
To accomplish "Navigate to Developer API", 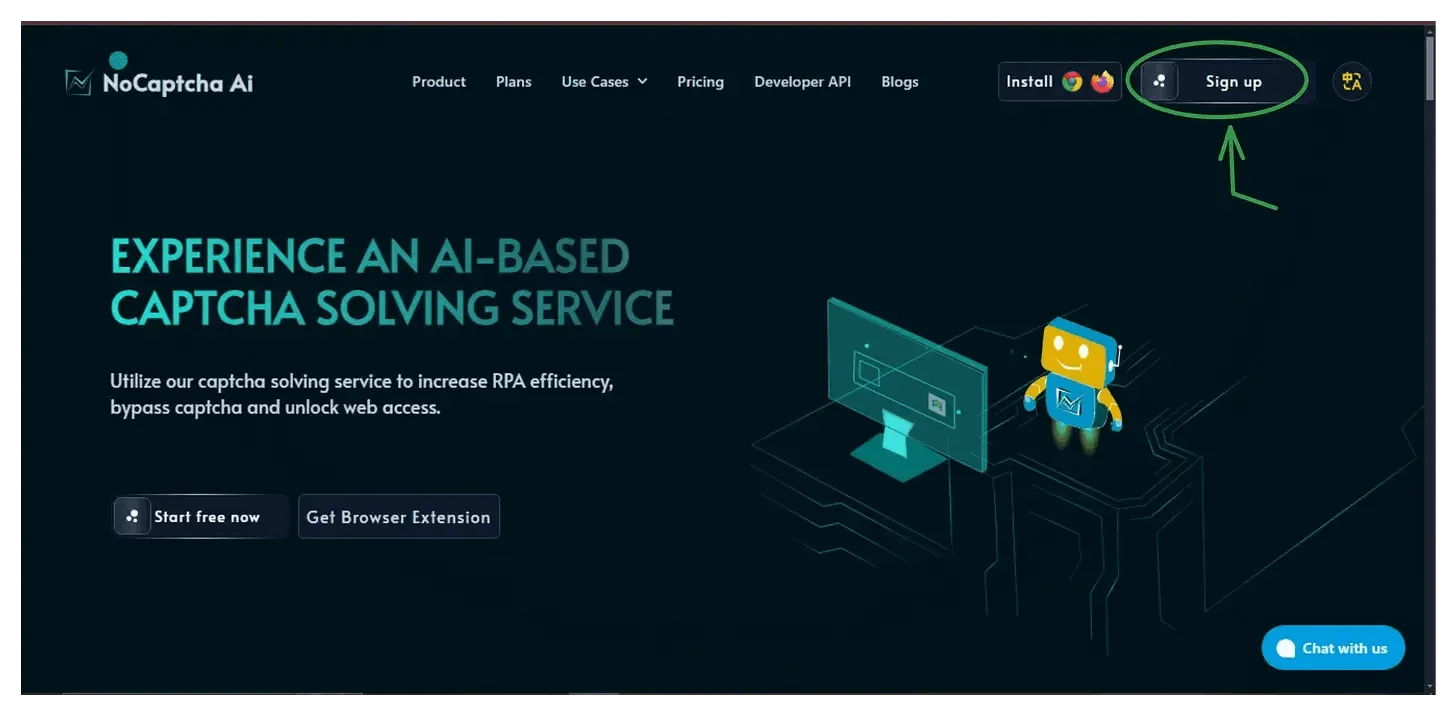I will click(802, 82).
